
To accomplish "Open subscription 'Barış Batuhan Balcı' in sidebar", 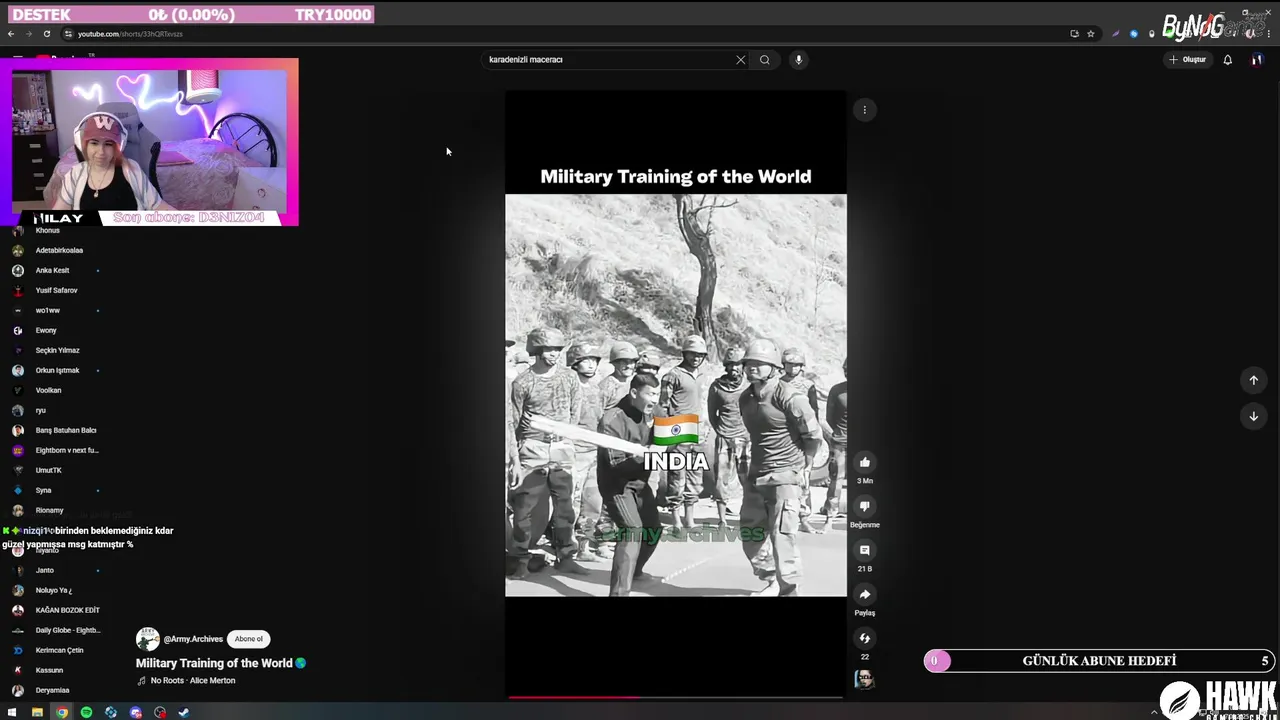I will [x=66, y=430].
